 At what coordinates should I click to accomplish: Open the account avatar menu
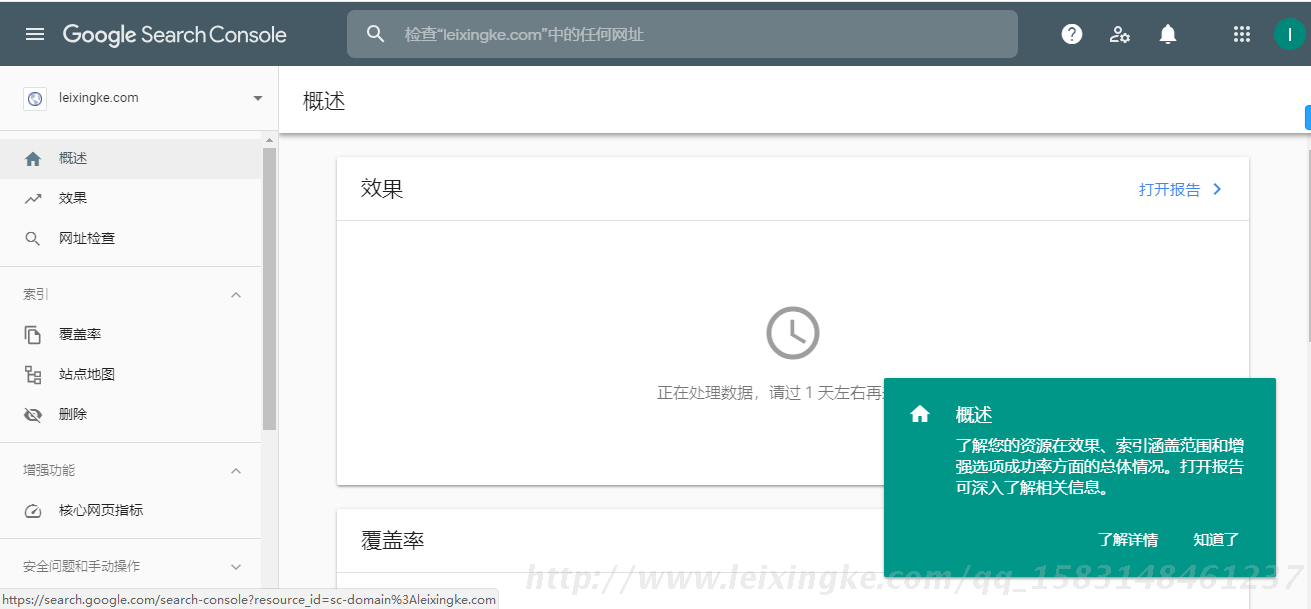coord(1290,34)
